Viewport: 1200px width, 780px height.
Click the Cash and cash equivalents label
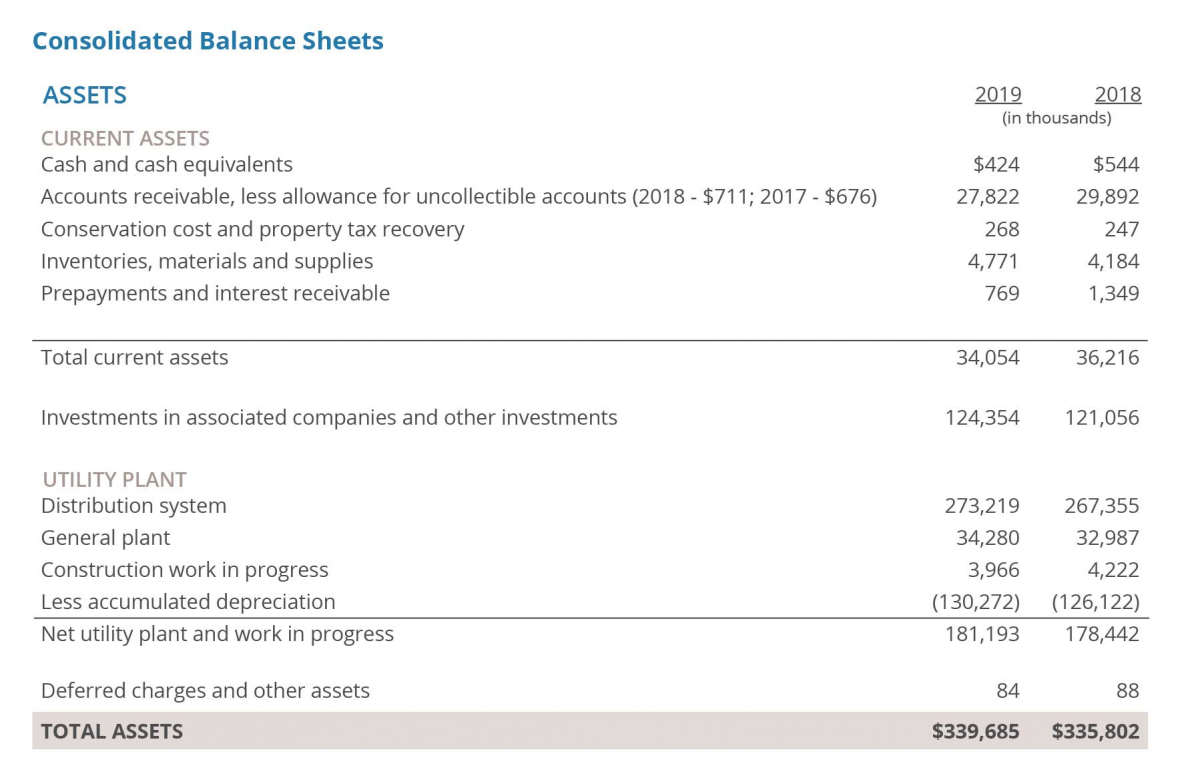[167, 164]
